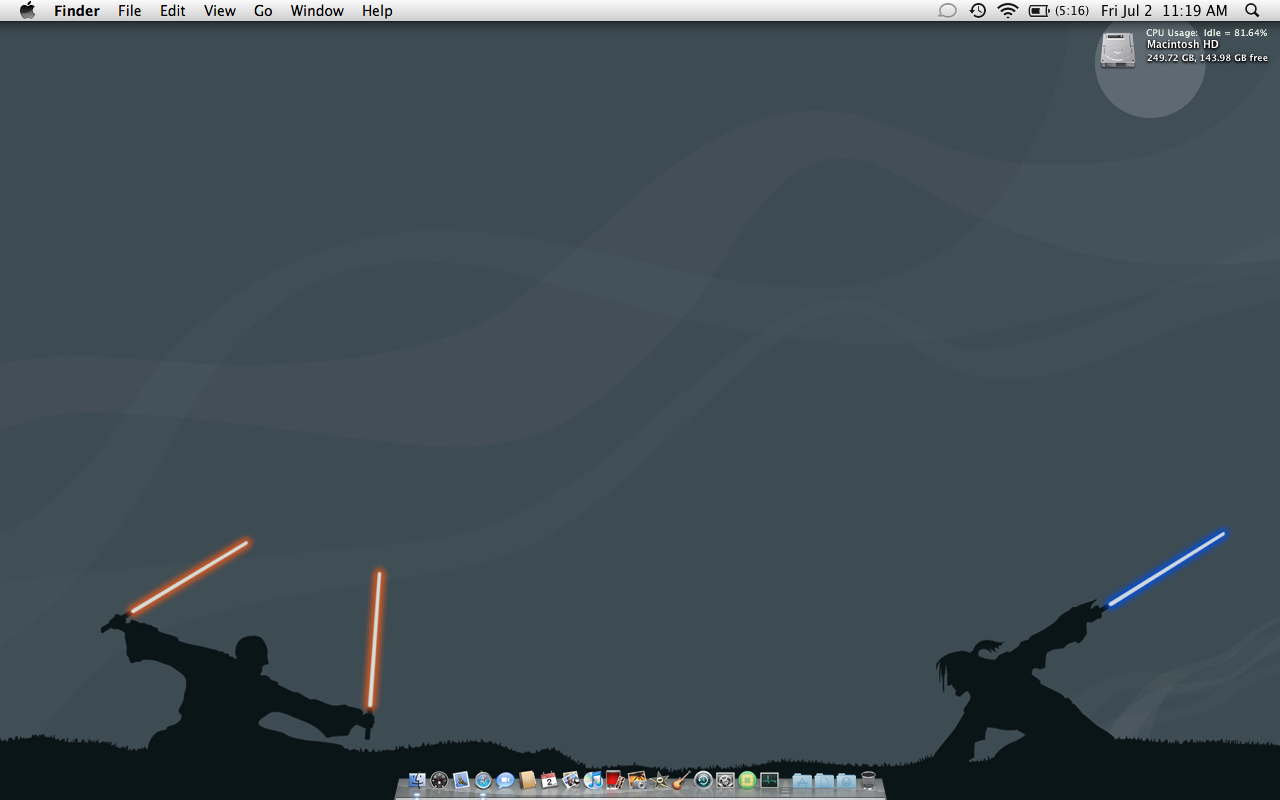Open the Trash in the Dock
Image resolution: width=1280 pixels, height=800 pixels.
point(868,780)
